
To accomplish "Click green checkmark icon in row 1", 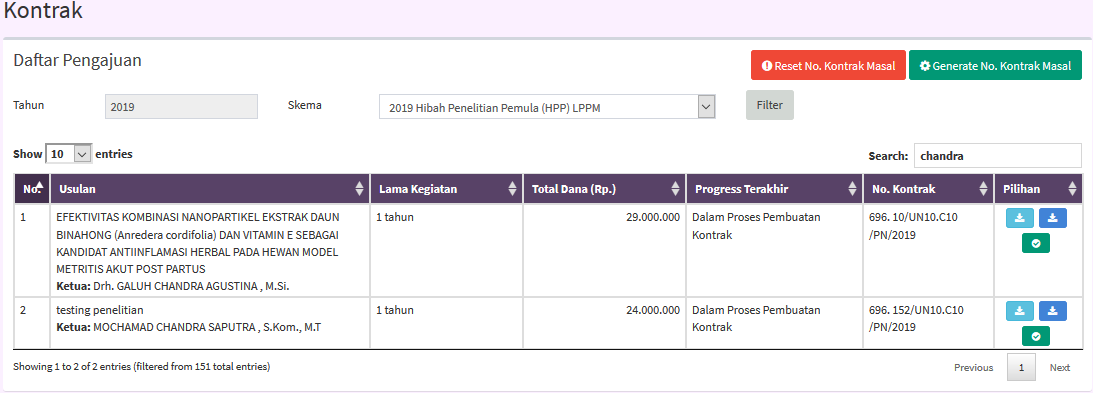I will 1036,243.
